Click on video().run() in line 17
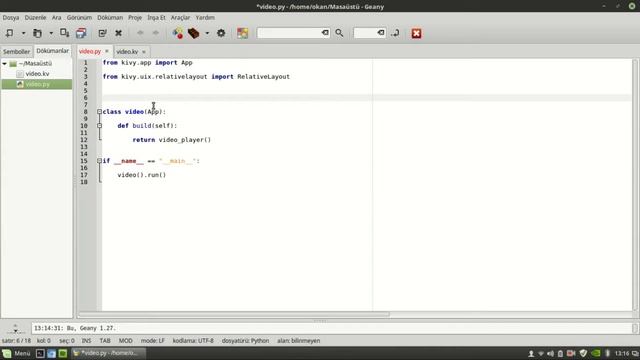The height and width of the screenshot is (360, 640). click(142, 175)
